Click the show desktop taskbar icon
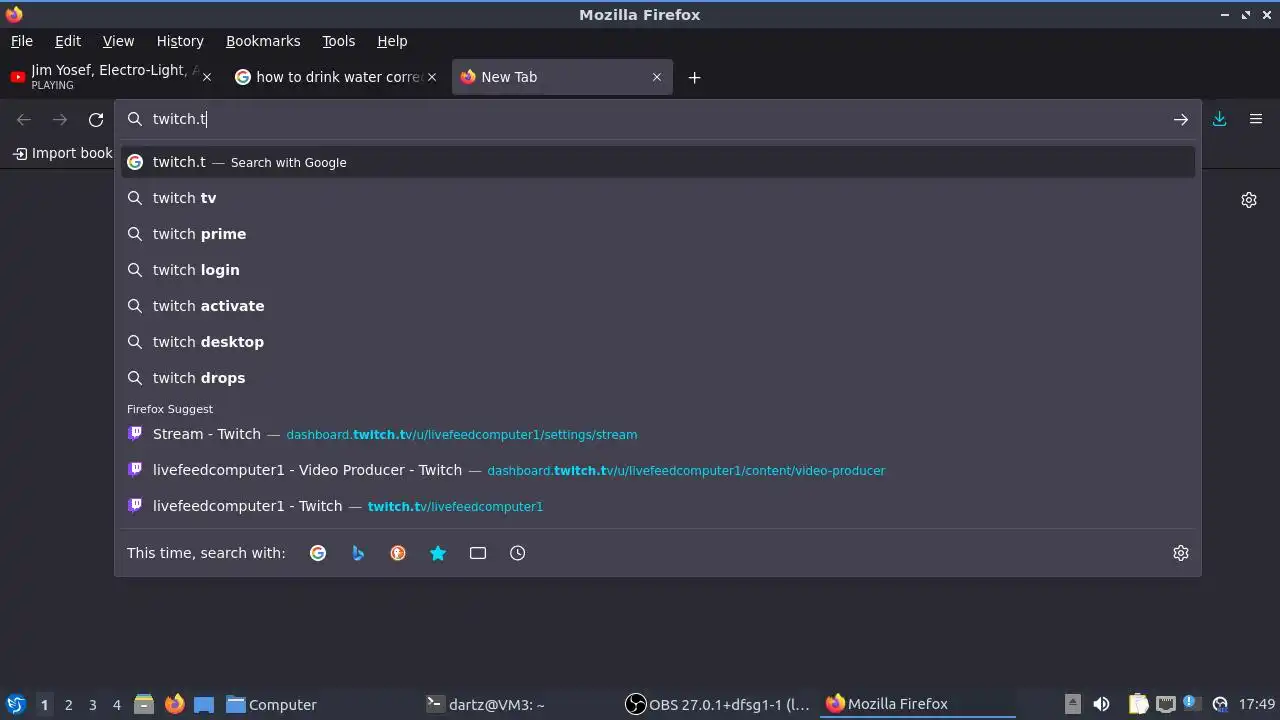Viewport: 1280px width, 720px height. click(204, 704)
